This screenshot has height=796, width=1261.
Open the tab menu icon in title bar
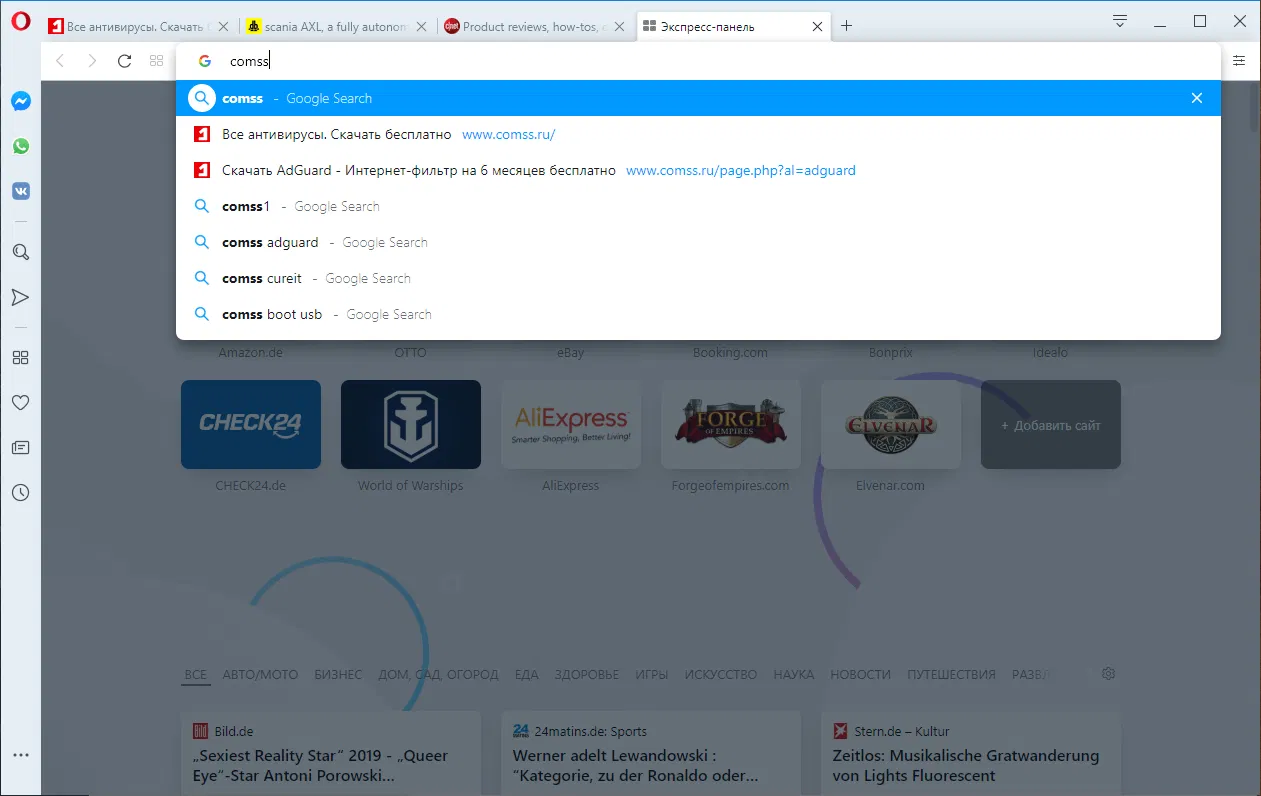tap(1120, 22)
